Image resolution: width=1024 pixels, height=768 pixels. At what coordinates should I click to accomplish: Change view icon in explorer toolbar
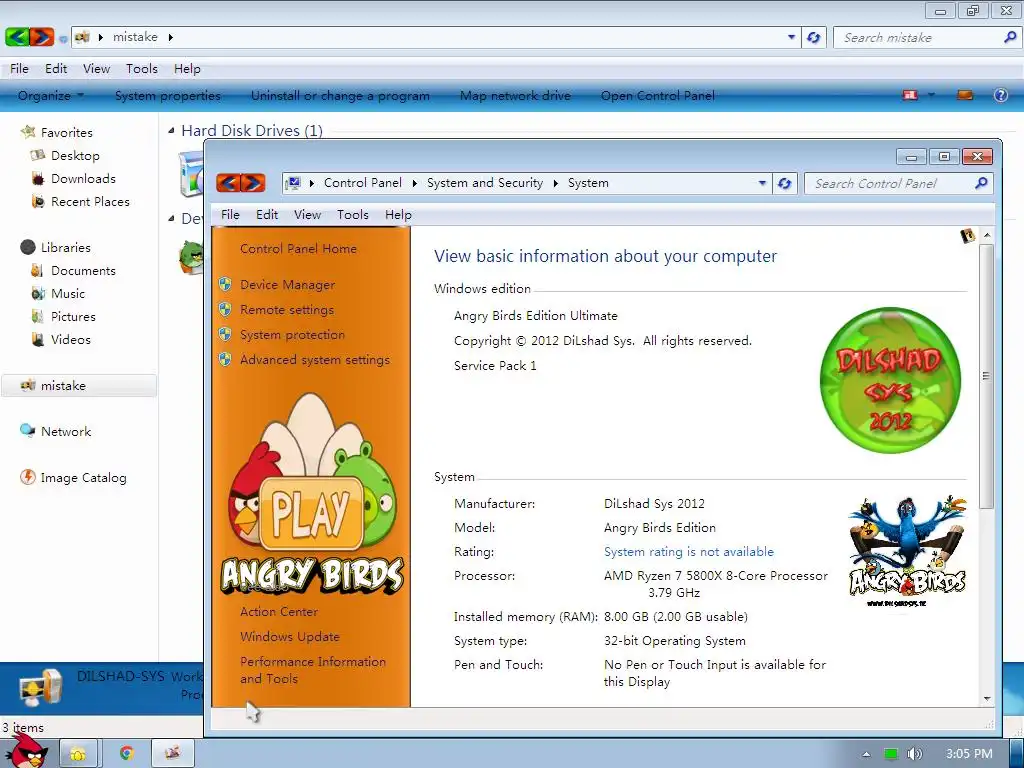[x=910, y=95]
